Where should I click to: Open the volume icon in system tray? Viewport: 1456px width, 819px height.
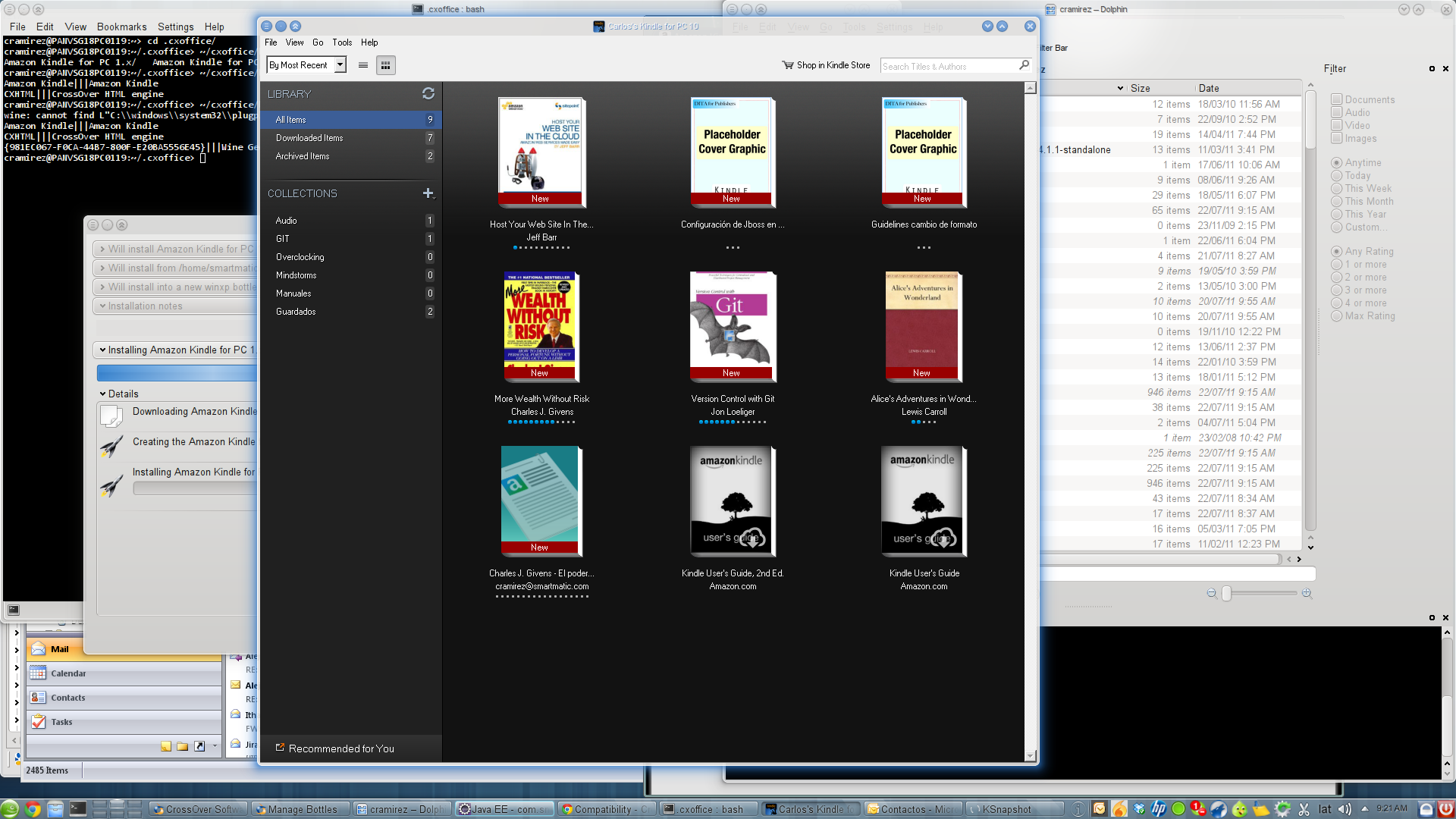(1343, 808)
